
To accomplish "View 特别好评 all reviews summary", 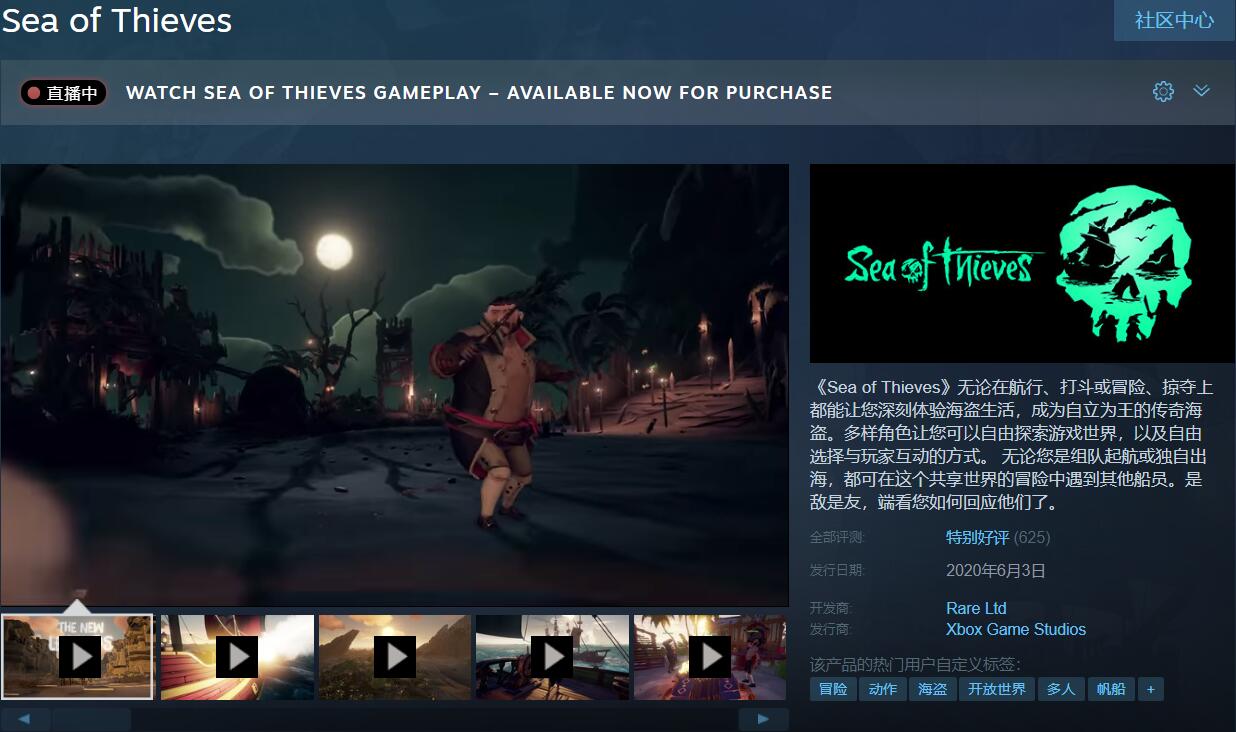I will pyautogui.click(x=977, y=537).
